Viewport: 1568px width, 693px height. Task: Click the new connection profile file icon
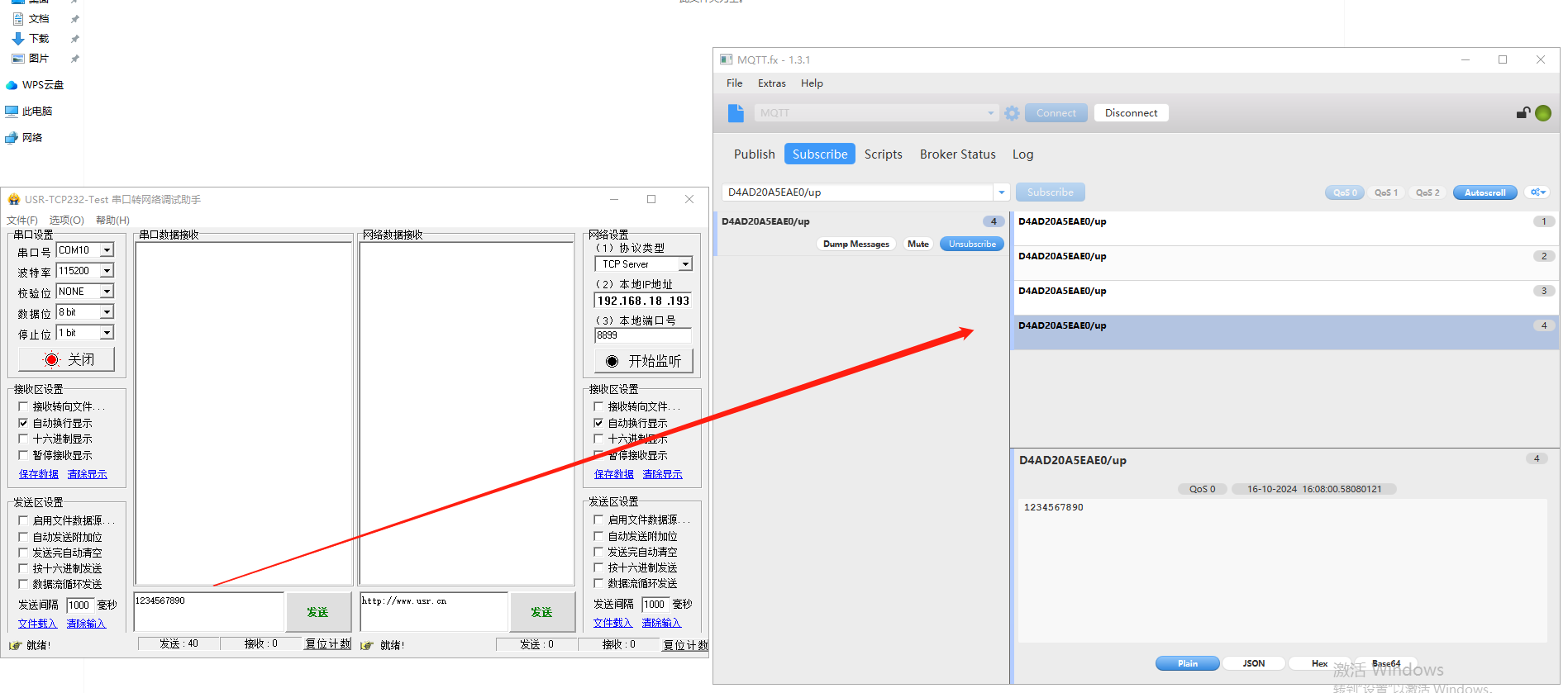(x=736, y=113)
